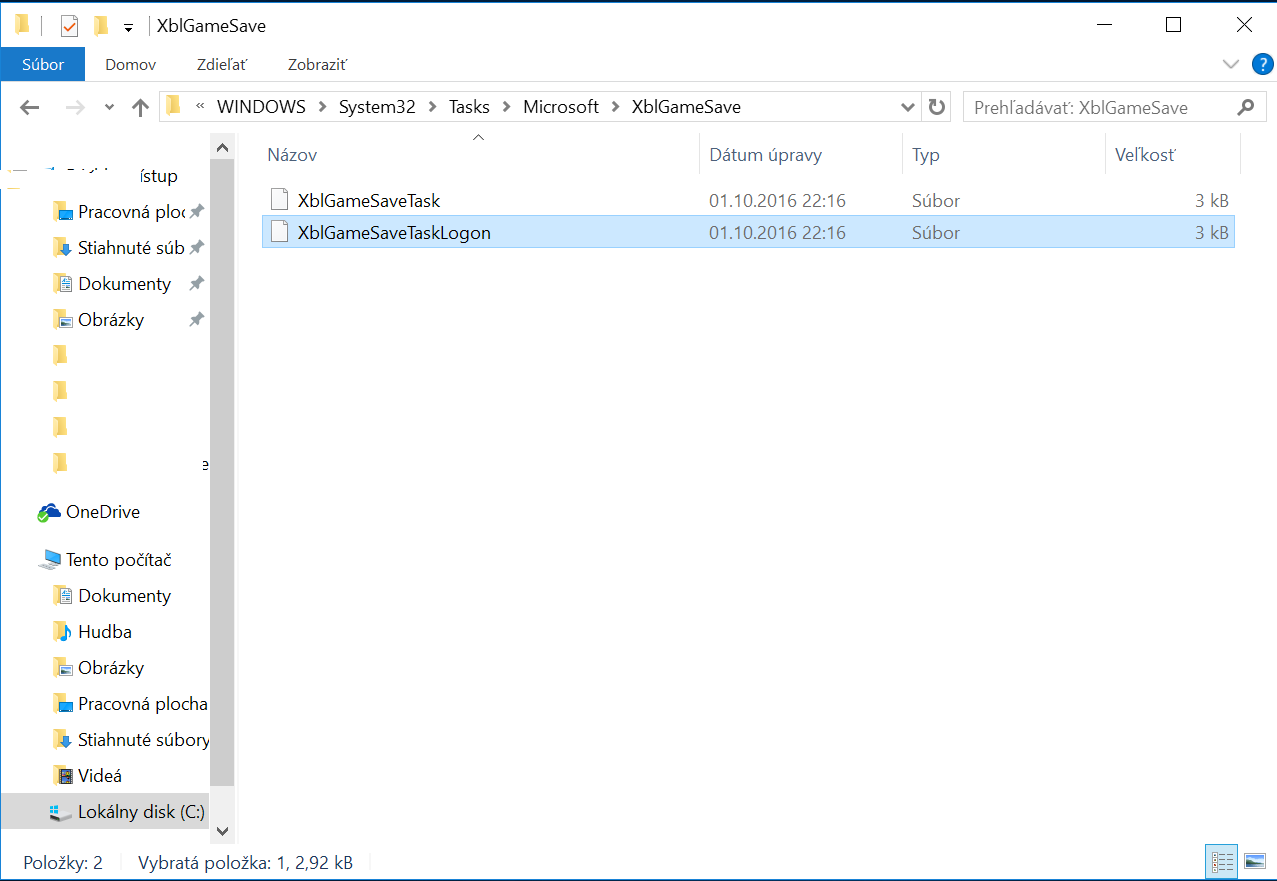Screen dimensions: 1277x881
Task: Expand the chevron after Microsoft breadcrumb
Action: (615, 107)
